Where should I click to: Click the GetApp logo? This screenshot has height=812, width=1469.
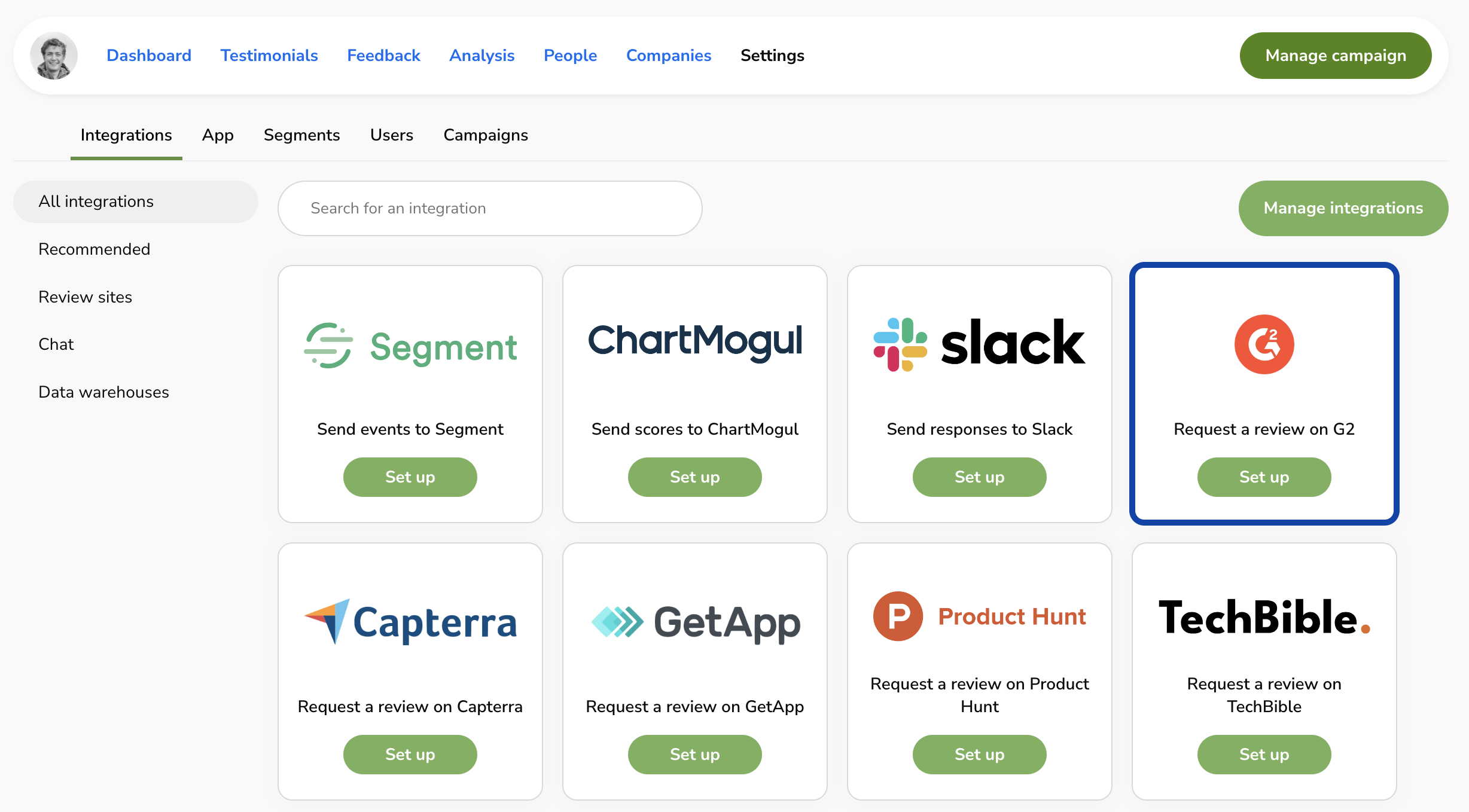(x=695, y=622)
